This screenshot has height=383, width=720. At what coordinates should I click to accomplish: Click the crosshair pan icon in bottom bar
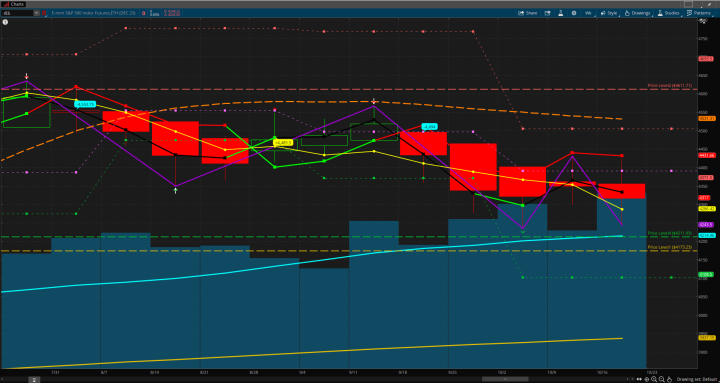[647, 379]
